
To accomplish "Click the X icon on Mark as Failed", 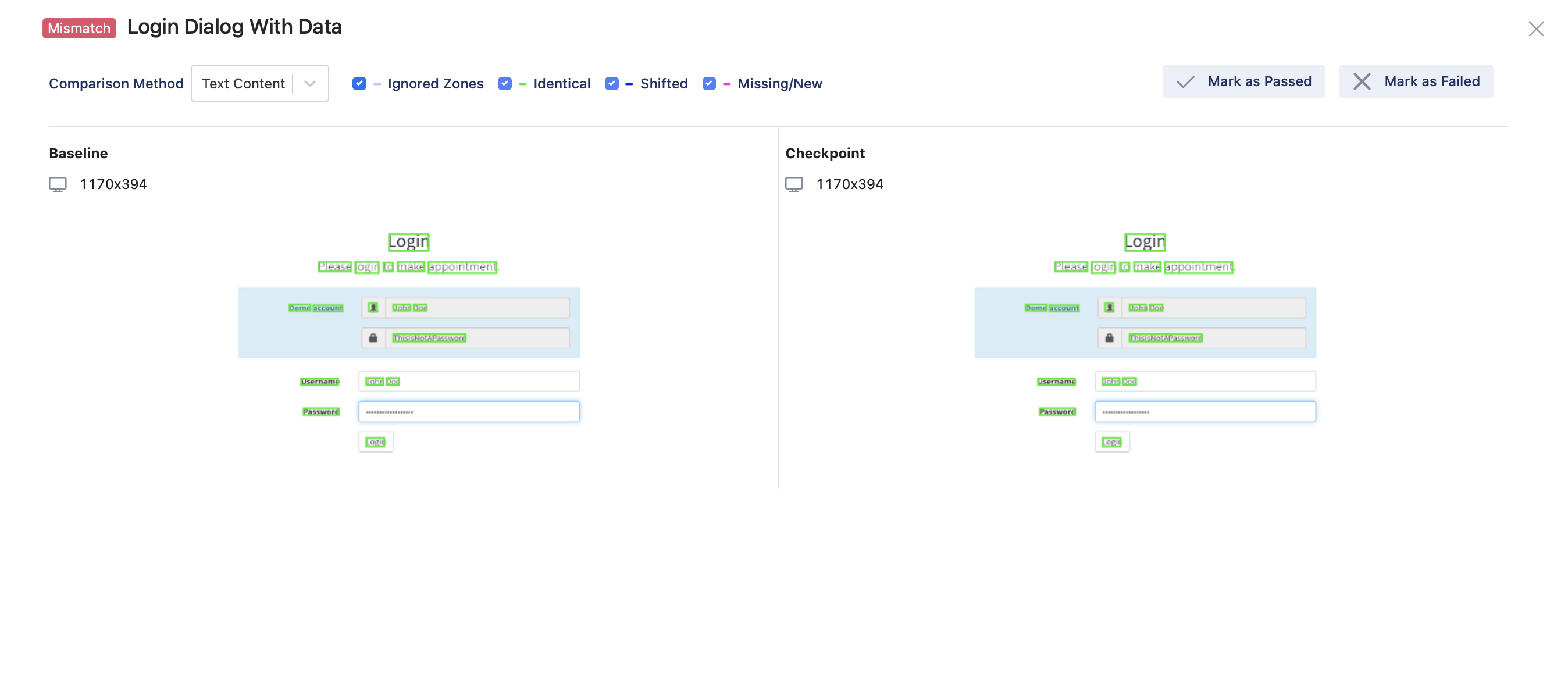I will point(1362,82).
